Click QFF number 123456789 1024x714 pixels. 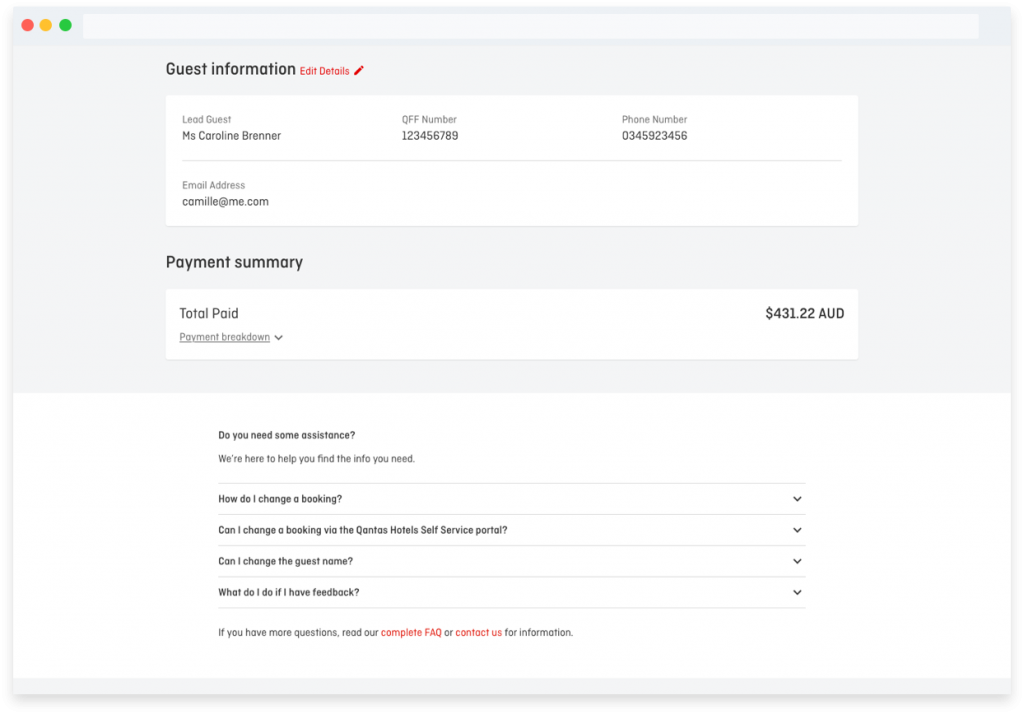430,136
